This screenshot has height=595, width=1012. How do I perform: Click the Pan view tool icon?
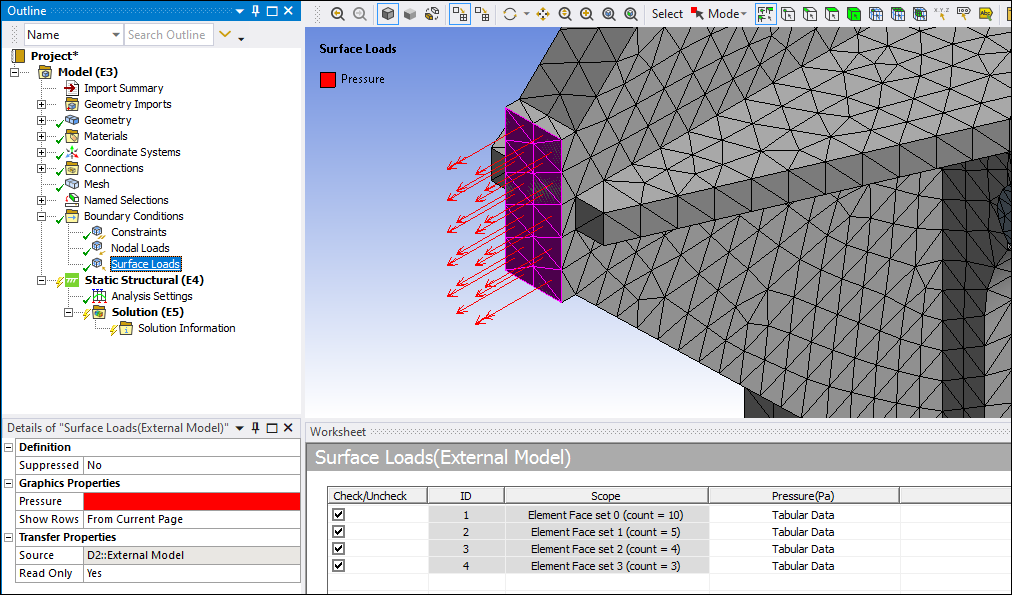pos(543,14)
